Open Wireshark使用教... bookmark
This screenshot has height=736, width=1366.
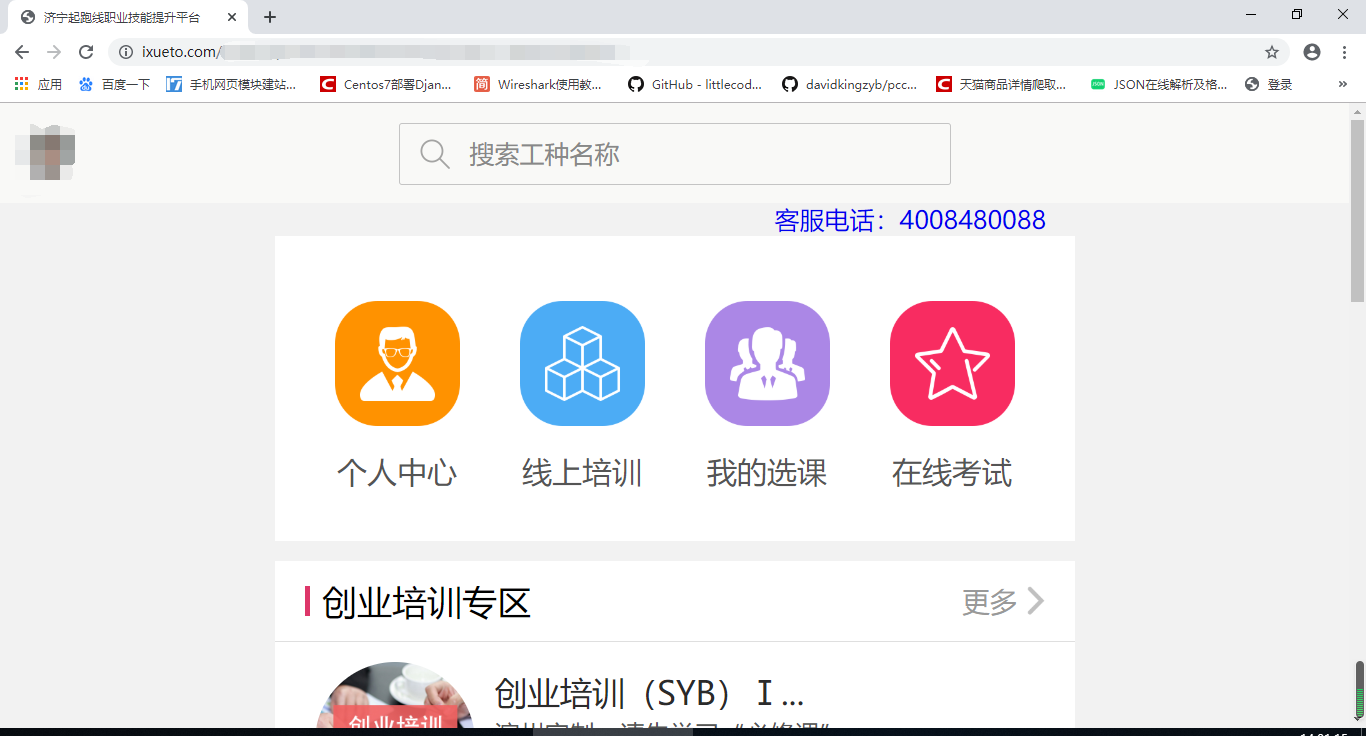(539, 85)
